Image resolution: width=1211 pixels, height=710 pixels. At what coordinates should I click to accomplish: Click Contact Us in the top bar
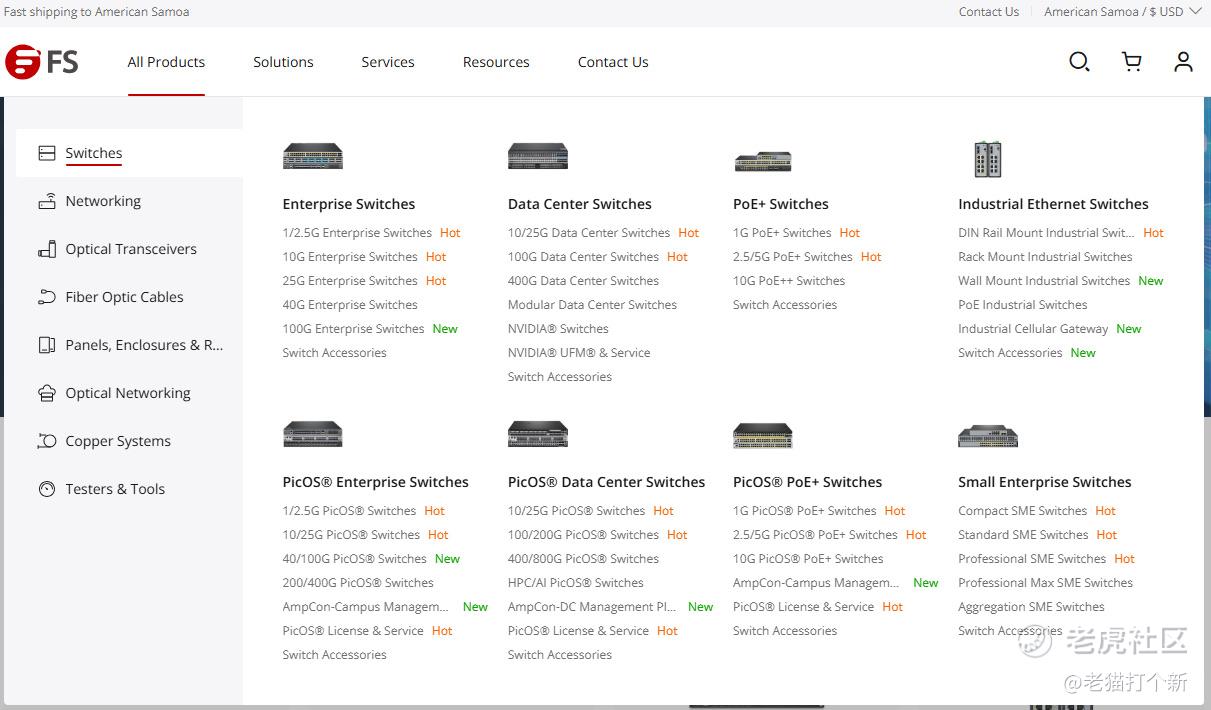988,12
